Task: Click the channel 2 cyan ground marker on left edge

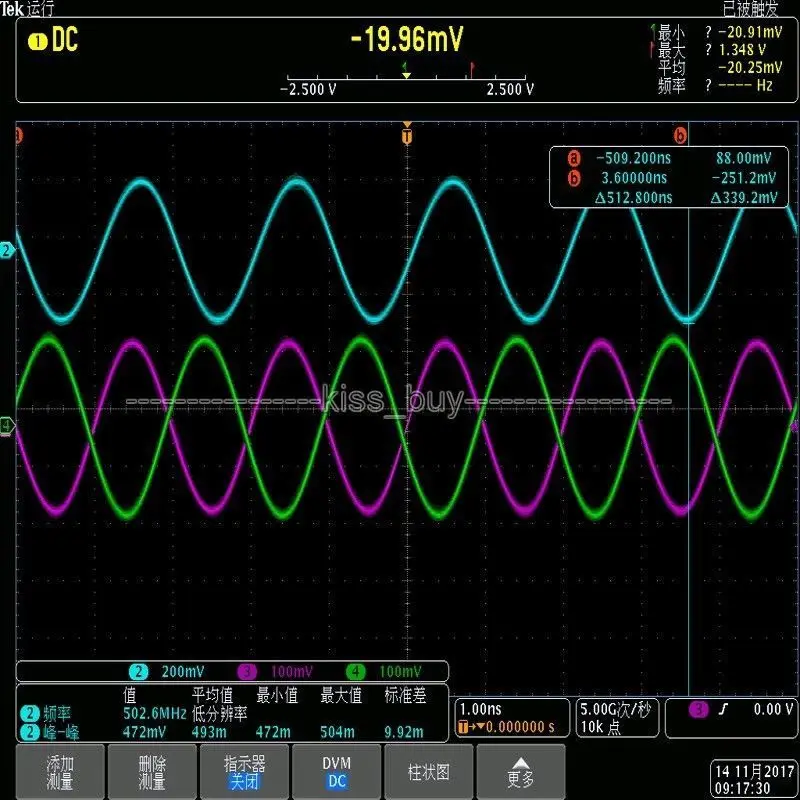Action: pos(7,250)
